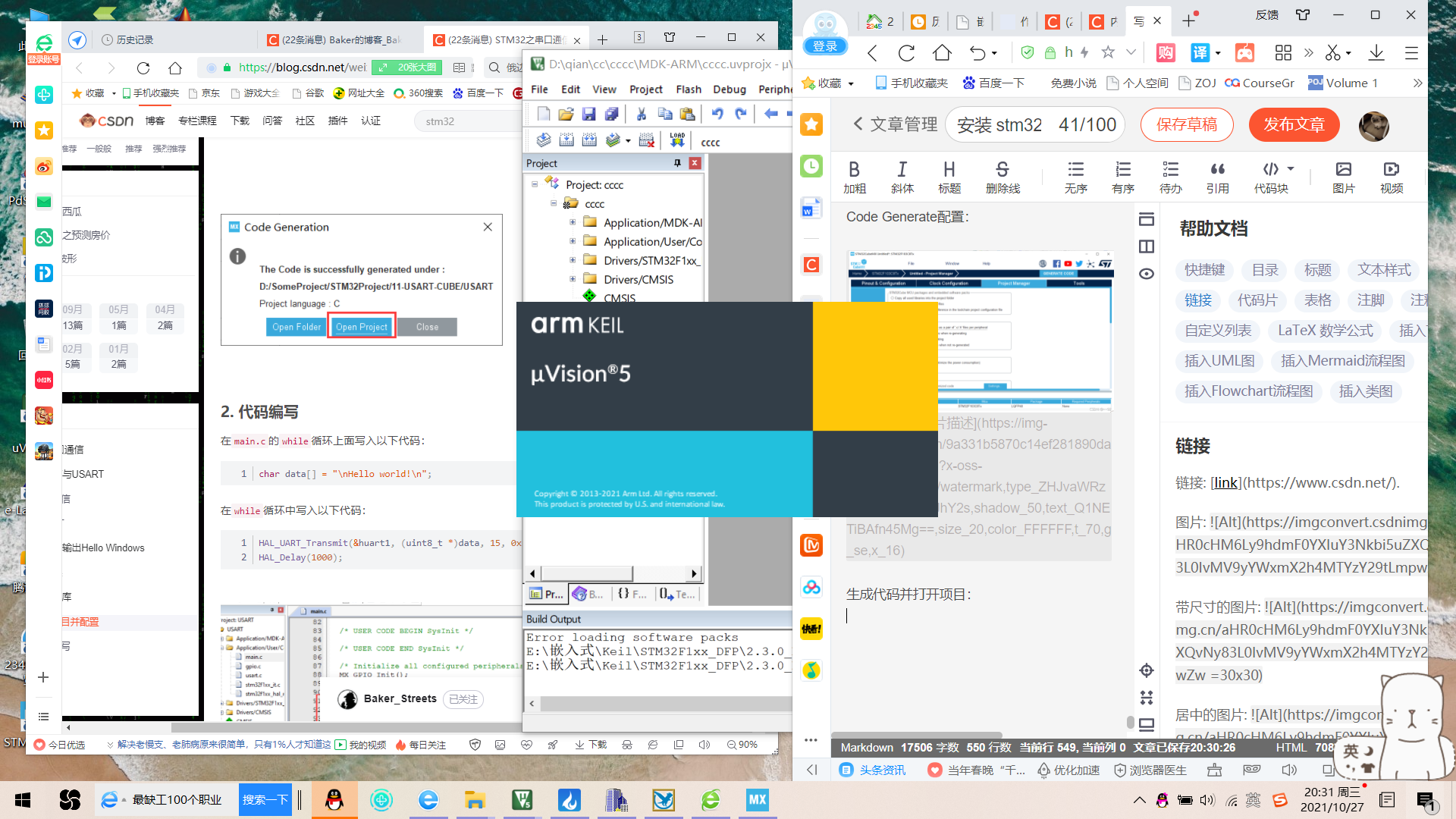
Task: Insert video (视频) in CSDN editor
Action: tap(1392, 177)
